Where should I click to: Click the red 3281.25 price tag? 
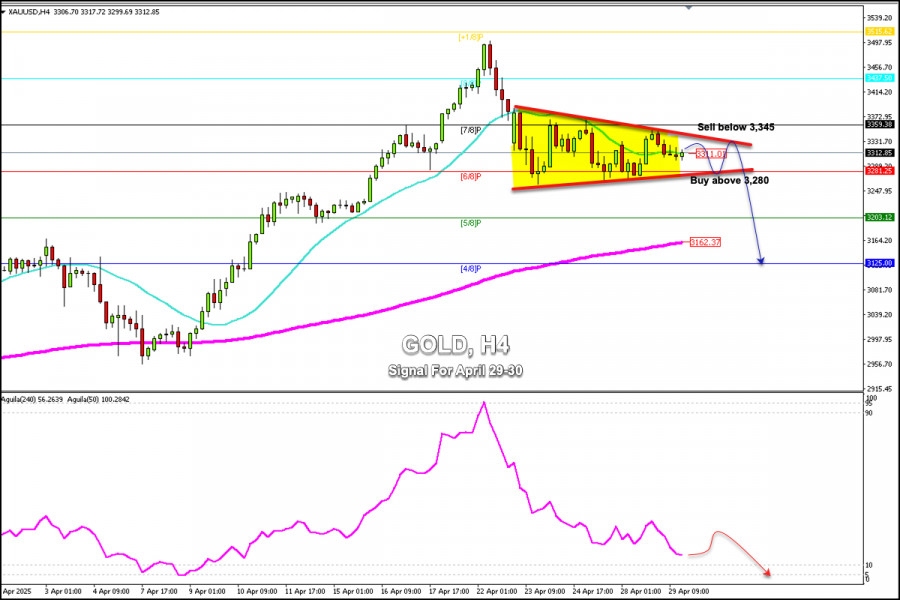(x=879, y=171)
